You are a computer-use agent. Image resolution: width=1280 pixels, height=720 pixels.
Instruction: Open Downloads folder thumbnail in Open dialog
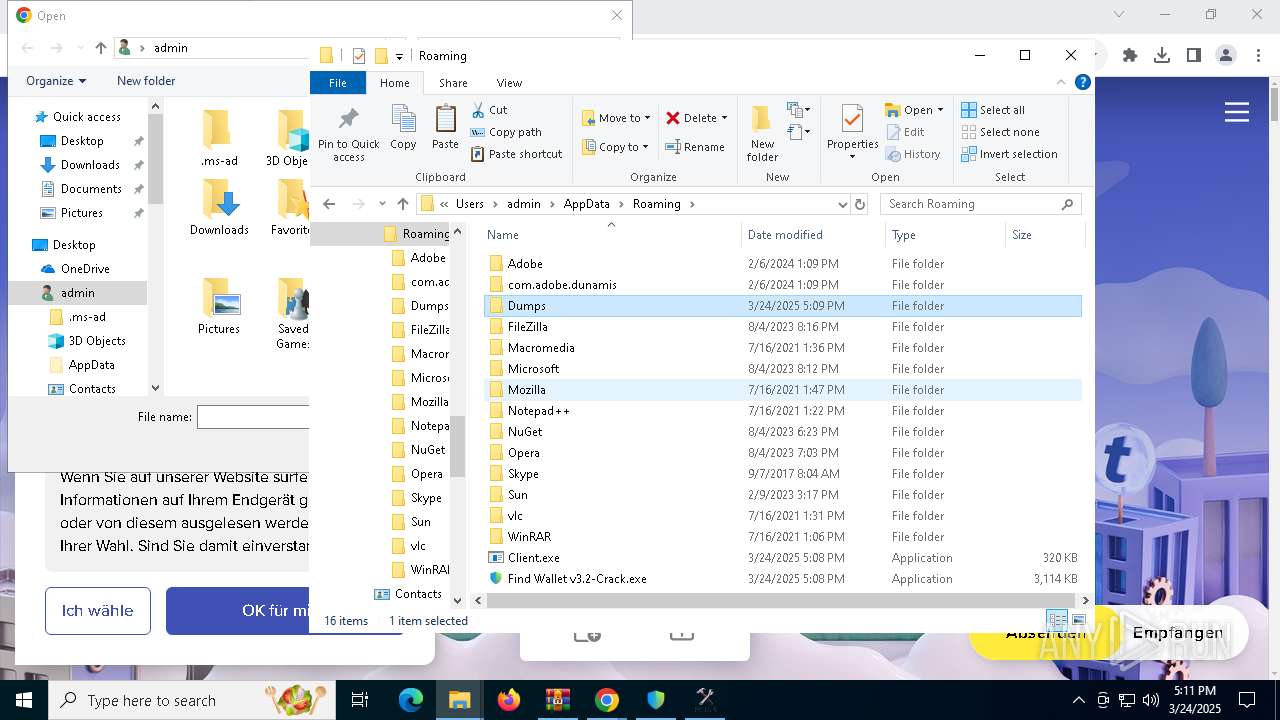click(219, 208)
